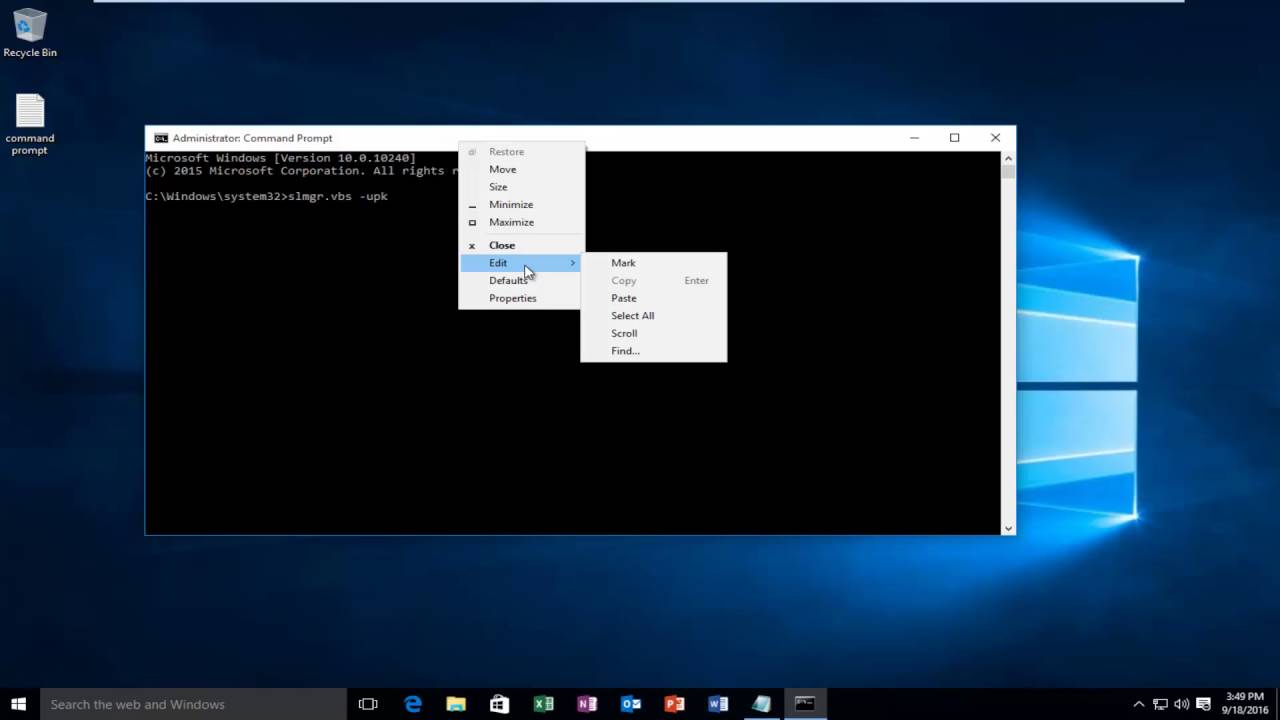Show hidden system tray icons
The height and width of the screenshot is (720, 1280).
[1139, 704]
